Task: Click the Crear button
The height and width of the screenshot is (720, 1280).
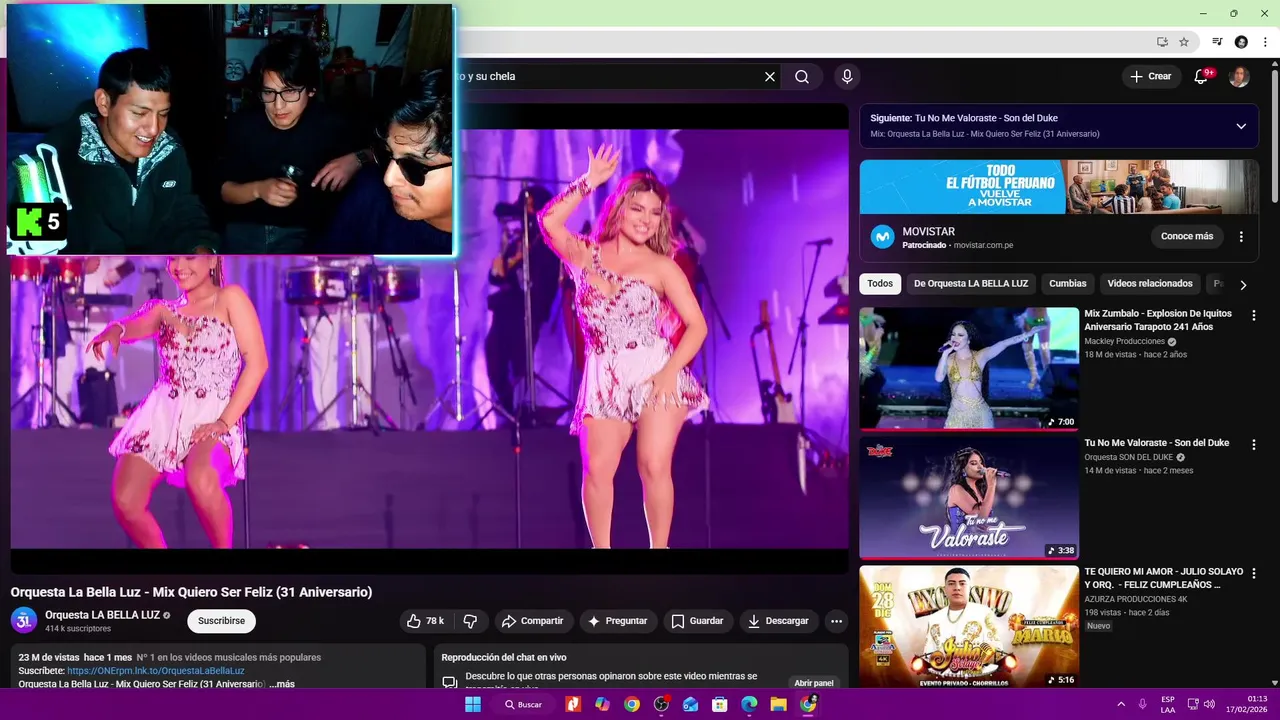Action: tap(1150, 77)
